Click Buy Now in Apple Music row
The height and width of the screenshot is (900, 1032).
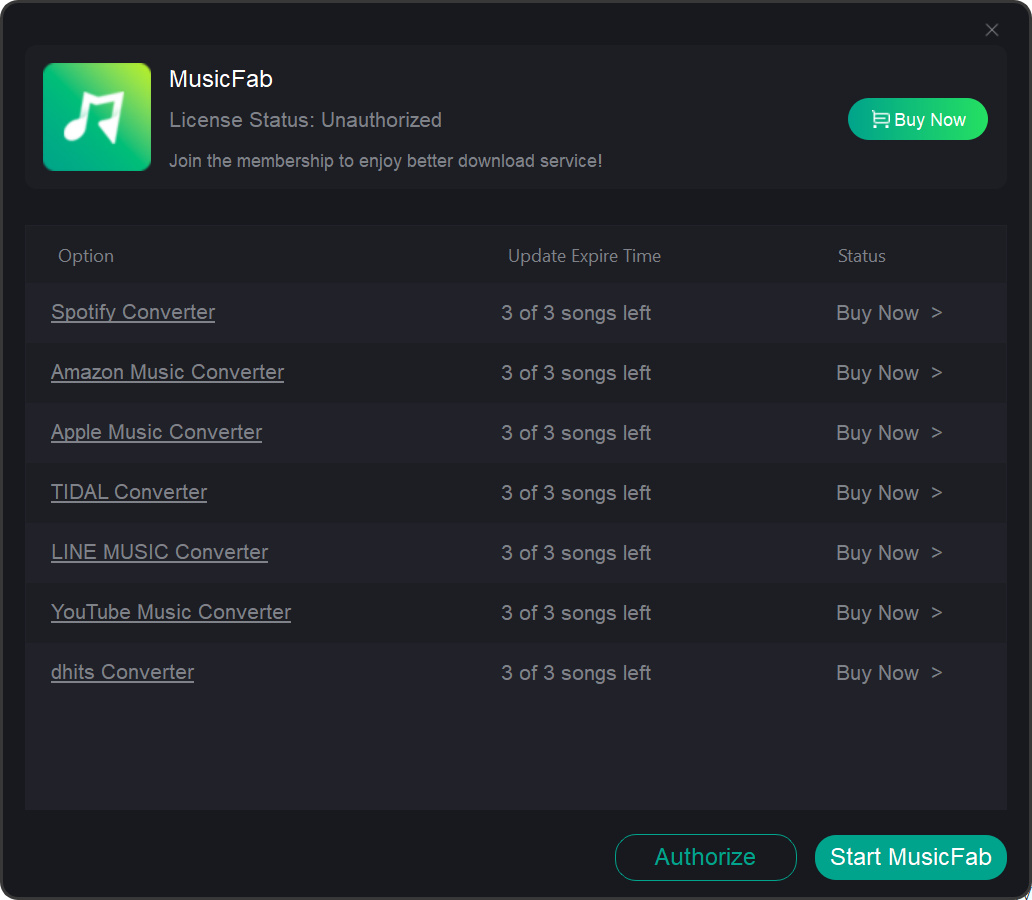click(x=889, y=433)
